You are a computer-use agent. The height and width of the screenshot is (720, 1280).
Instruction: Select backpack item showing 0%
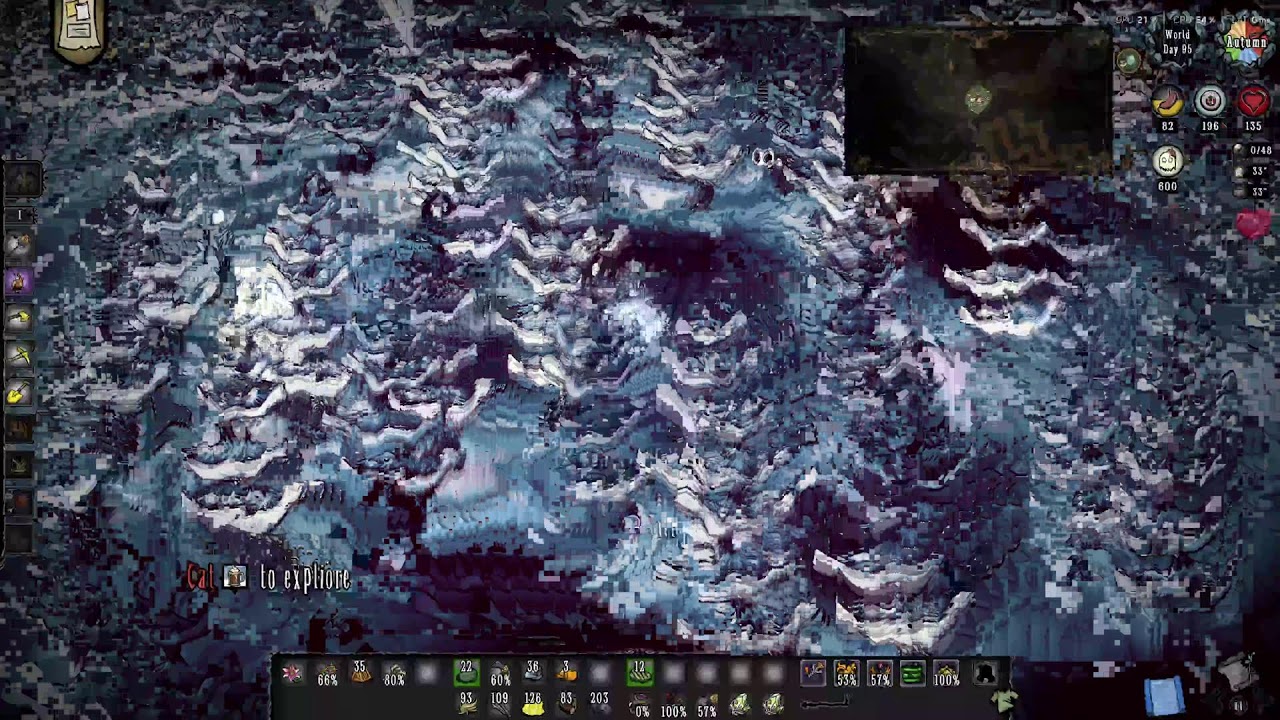(641, 706)
